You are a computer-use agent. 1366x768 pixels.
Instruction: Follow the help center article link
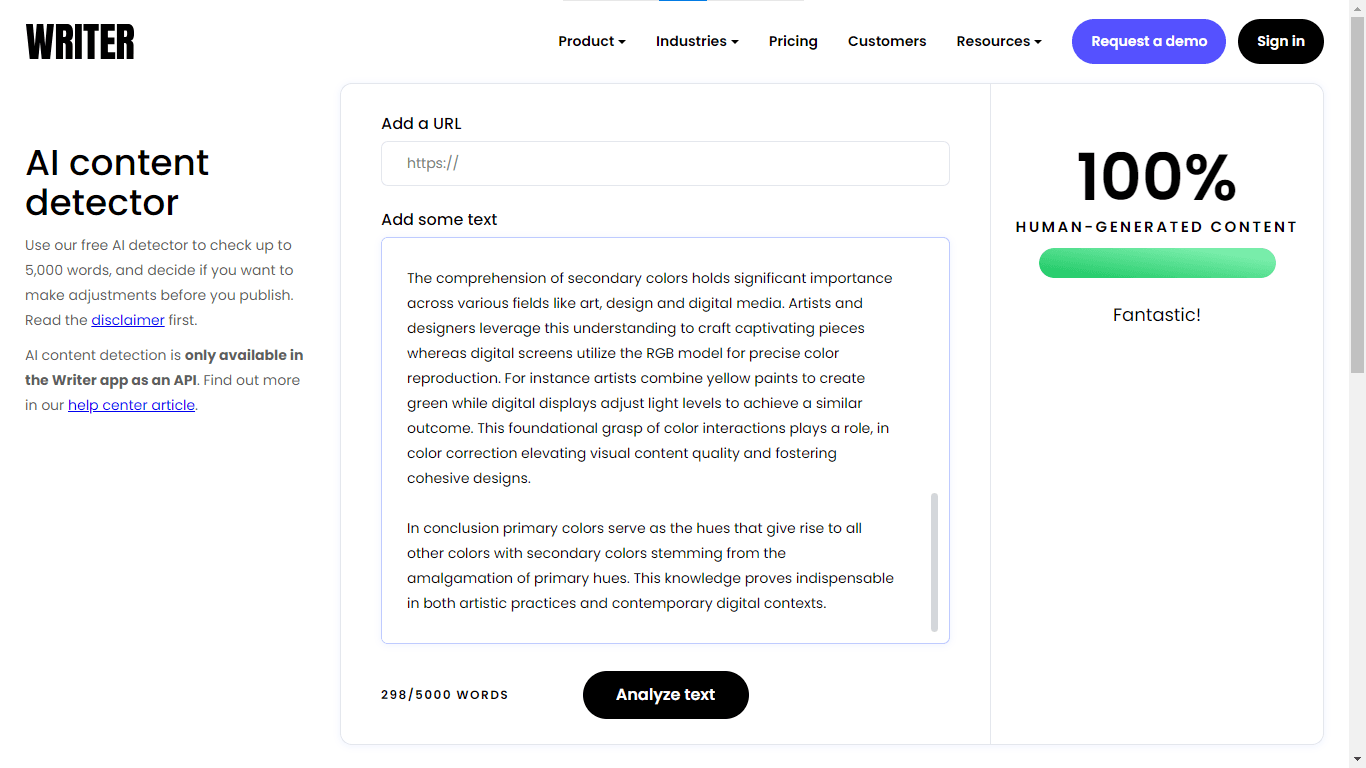tap(131, 405)
